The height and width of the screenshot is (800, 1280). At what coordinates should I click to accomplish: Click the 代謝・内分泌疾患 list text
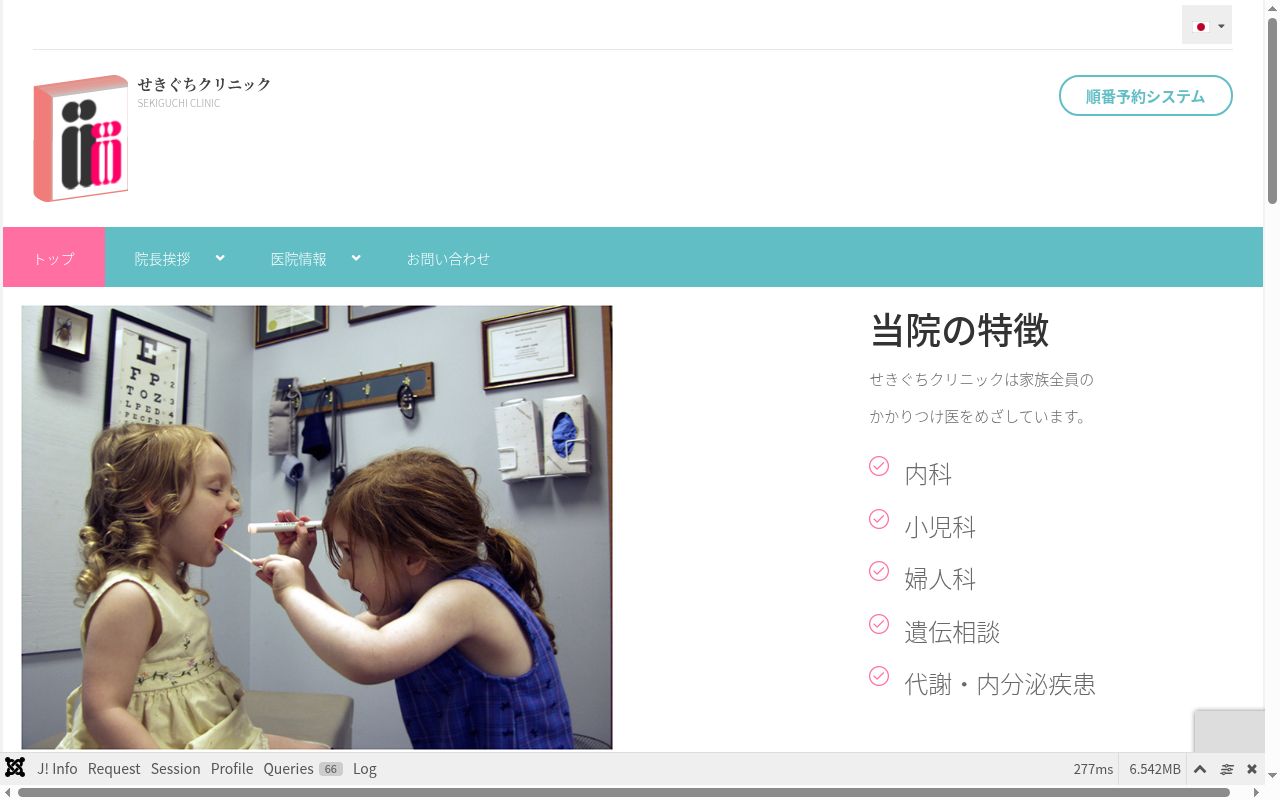pos(1000,684)
